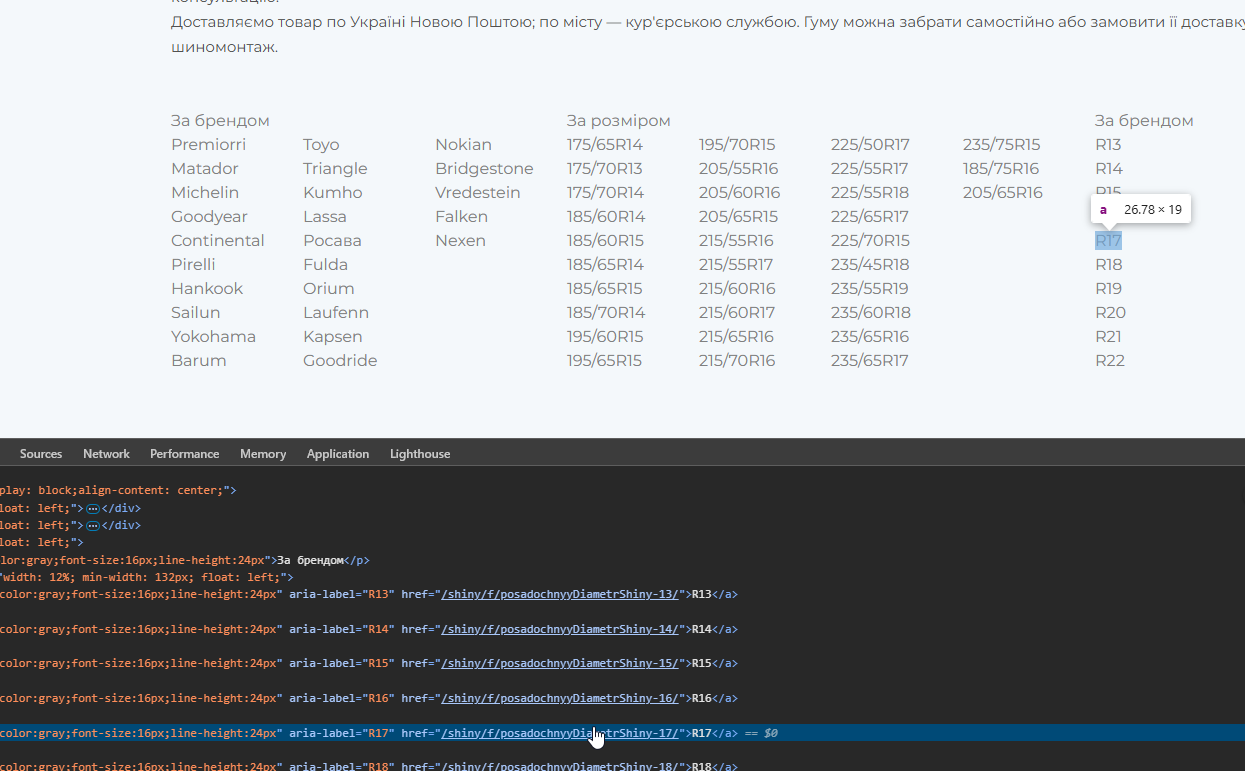Open the Premiorri brand link
Screen dimensions: 1245x771
(x=208, y=145)
